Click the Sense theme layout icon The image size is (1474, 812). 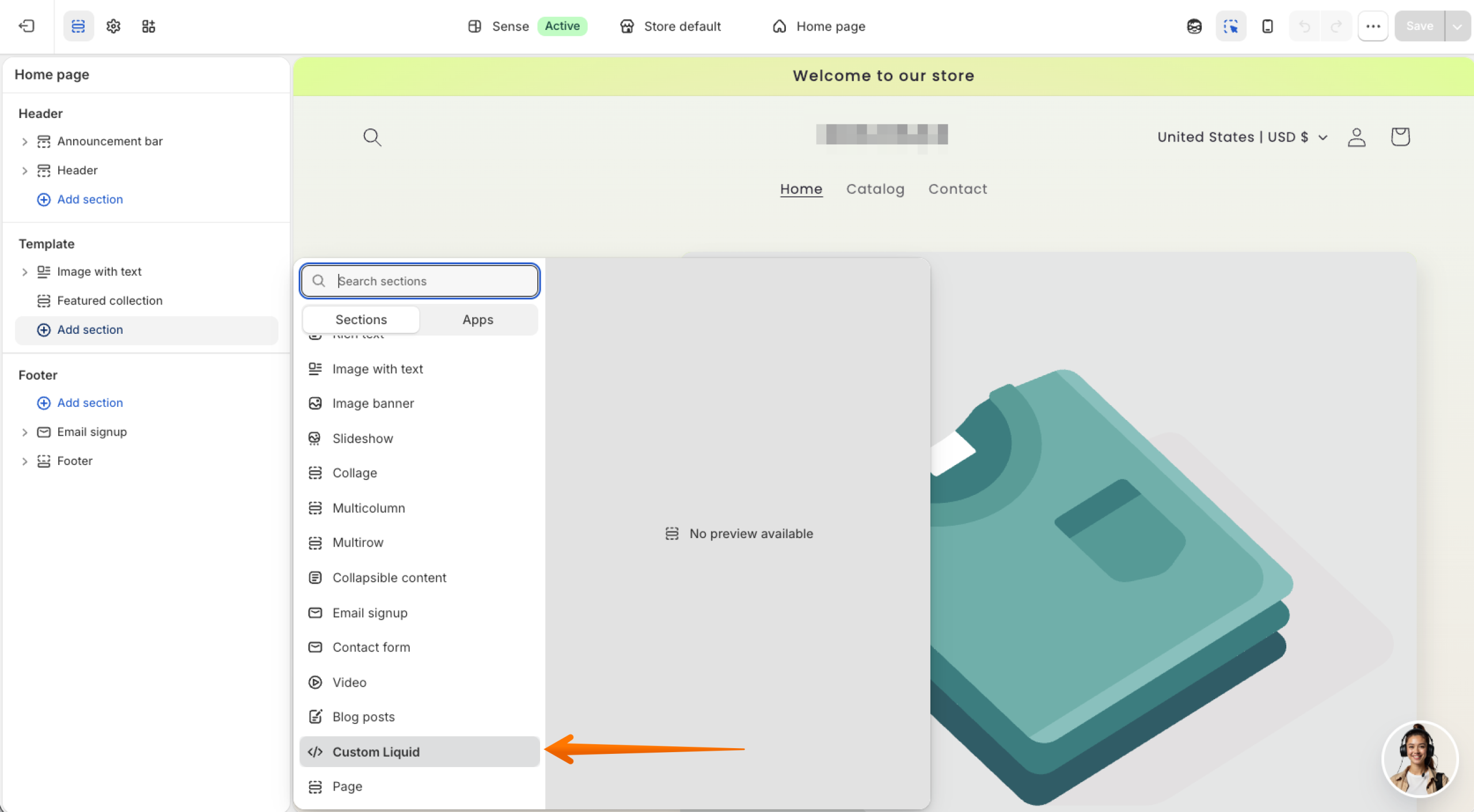click(x=474, y=26)
